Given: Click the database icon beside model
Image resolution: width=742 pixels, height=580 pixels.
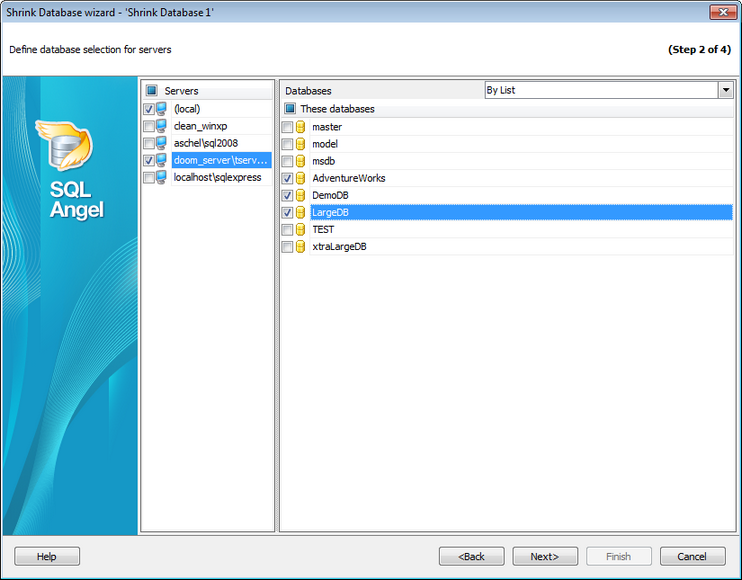Looking at the screenshot, I should pos(300,144).
